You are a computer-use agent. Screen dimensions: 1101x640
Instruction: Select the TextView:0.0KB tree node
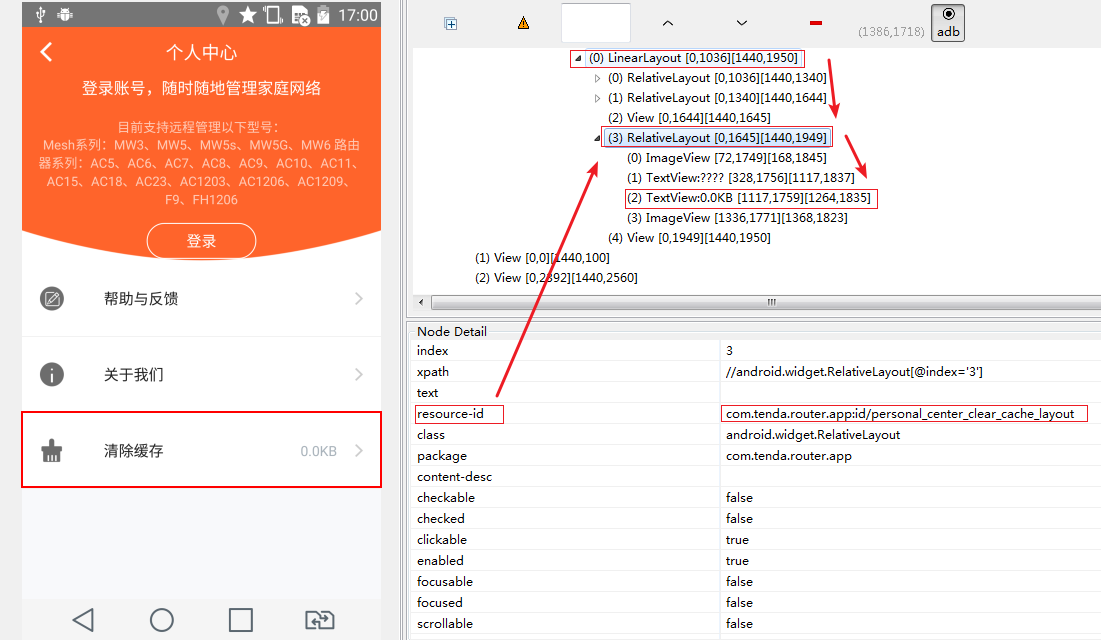click(x=751, y=198)
